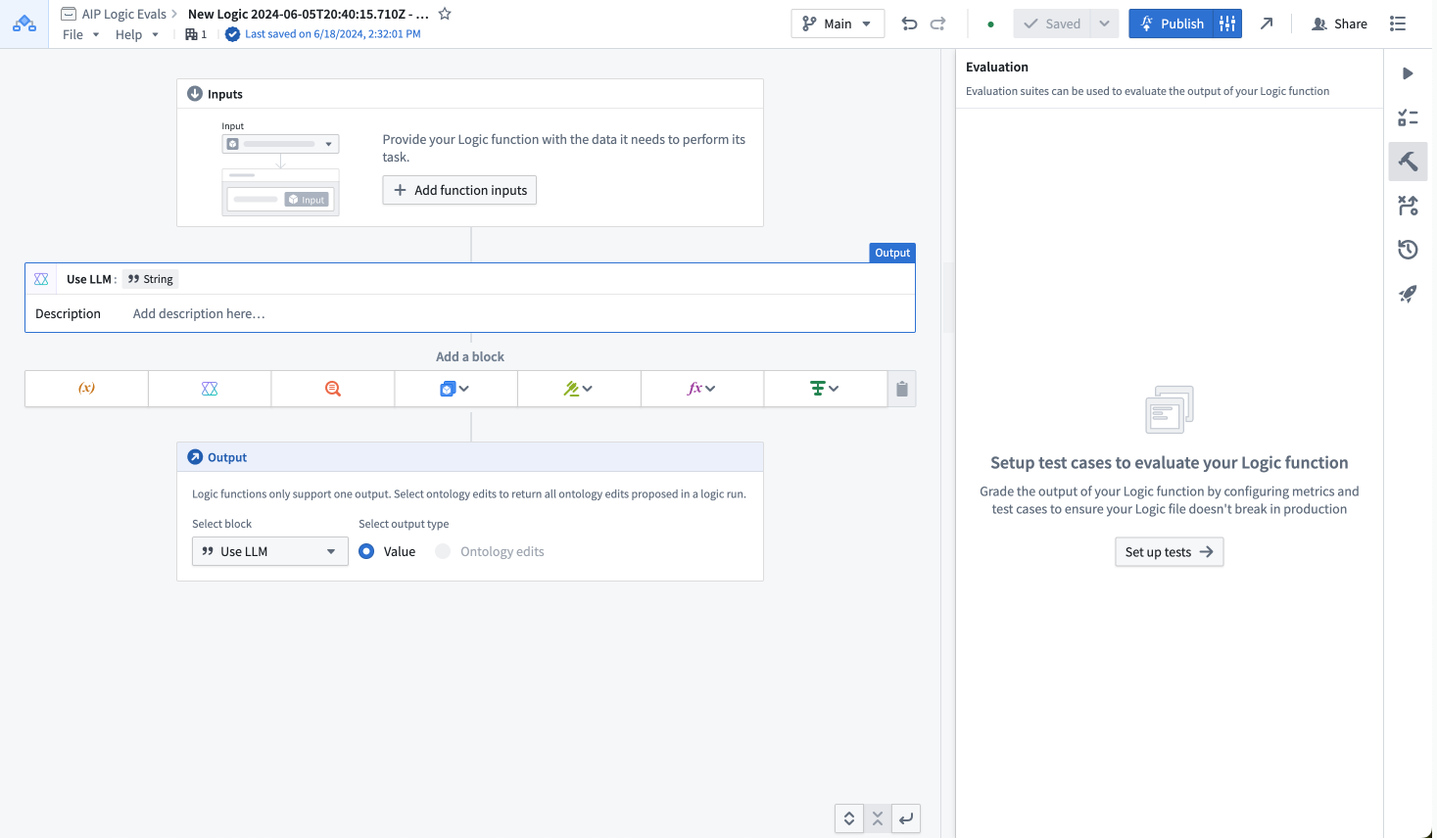Open the rocket icon in right sidebar
Image resolution: width=1437 pixels, height=840 pixels.
(x=1408, y=294)
